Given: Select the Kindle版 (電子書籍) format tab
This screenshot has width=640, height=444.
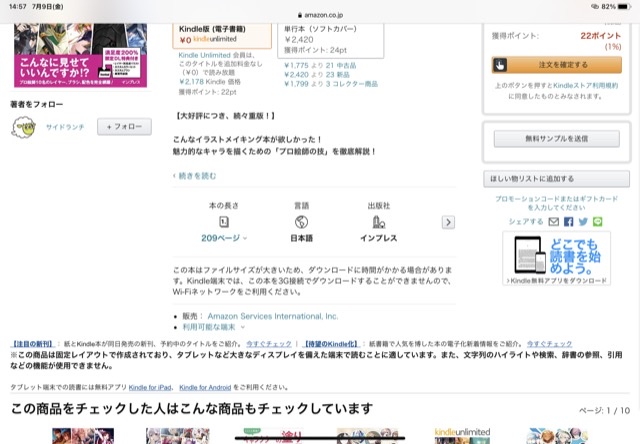Looking at the screenshot, I should click(x=222, y=36).
